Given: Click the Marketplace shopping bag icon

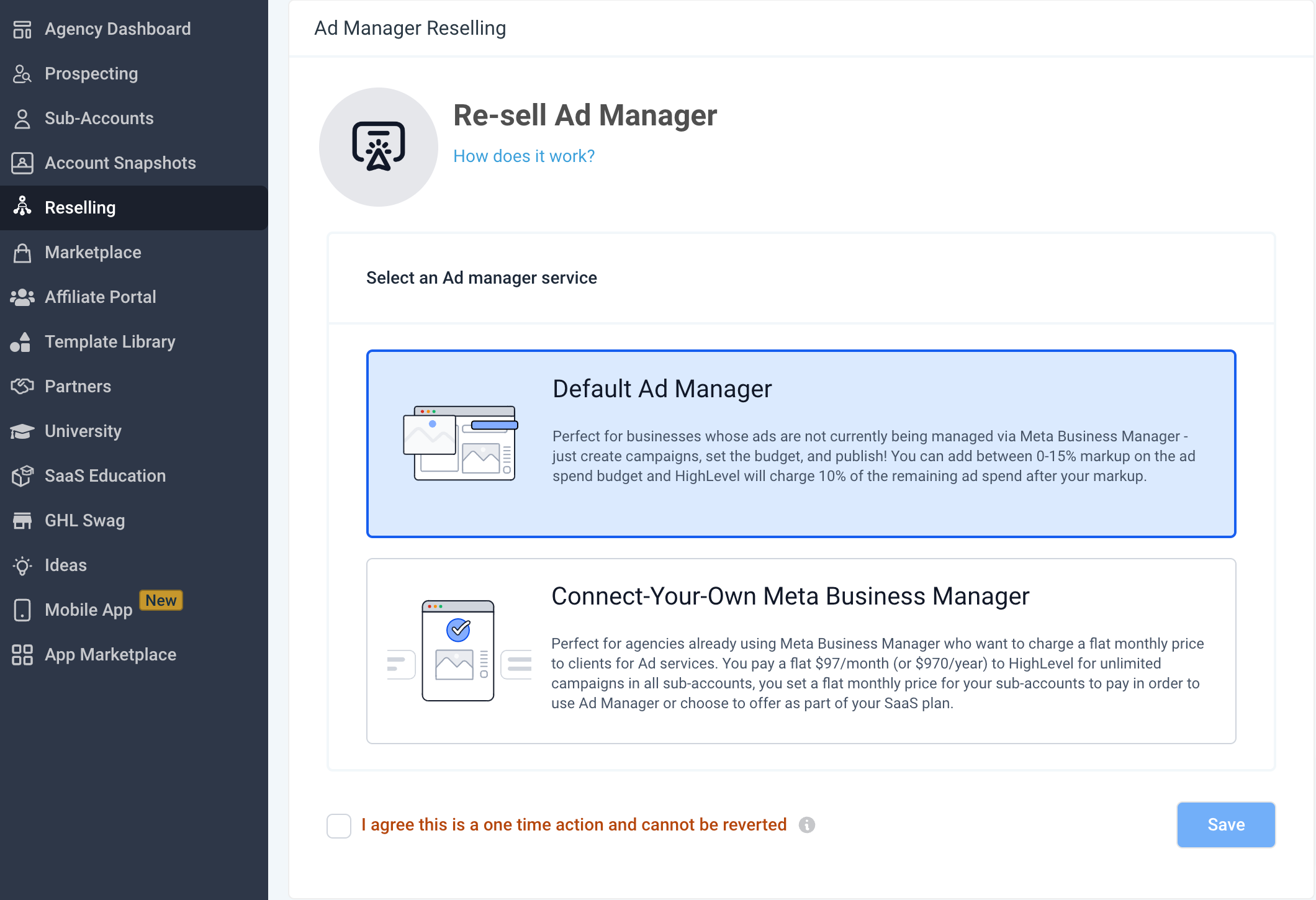Looking at the screenshot, I should (x=22, y=253).
